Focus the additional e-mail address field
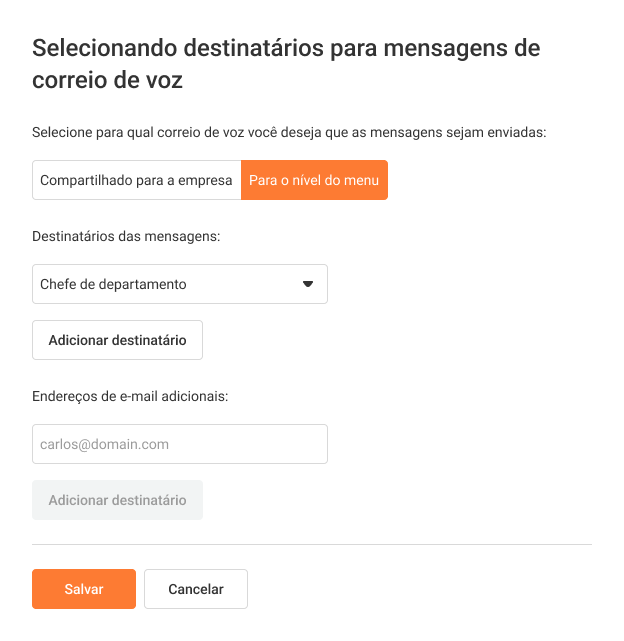Screen dimensions: 624x641 180,444
